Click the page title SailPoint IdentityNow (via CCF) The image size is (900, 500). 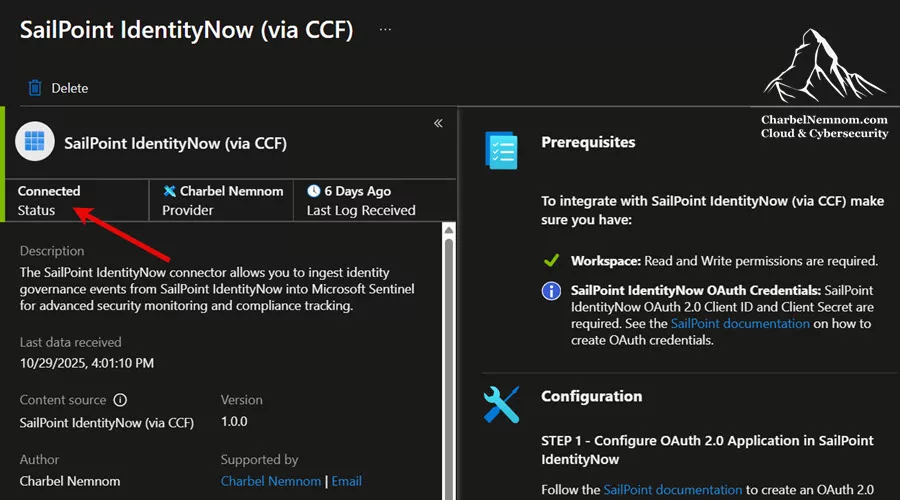[x=187, y=30]
